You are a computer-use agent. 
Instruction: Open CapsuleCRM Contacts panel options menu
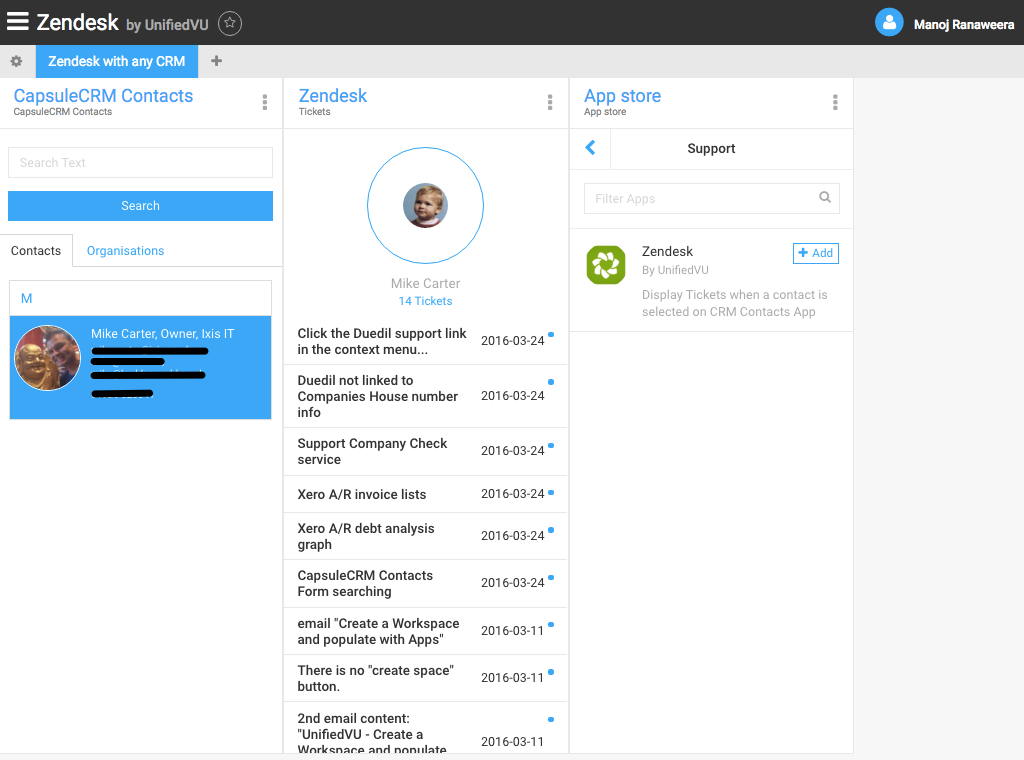(x=265, y=102)
